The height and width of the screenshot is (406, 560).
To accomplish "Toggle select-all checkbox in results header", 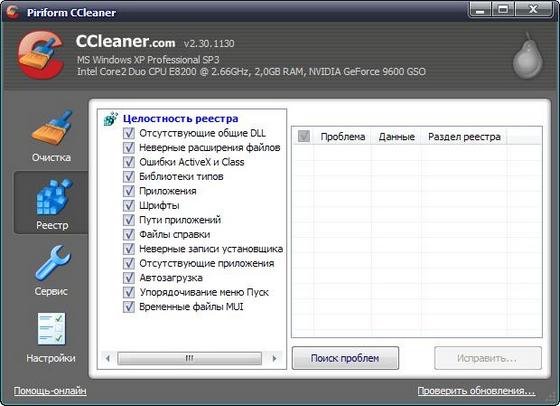I will 304,136.
